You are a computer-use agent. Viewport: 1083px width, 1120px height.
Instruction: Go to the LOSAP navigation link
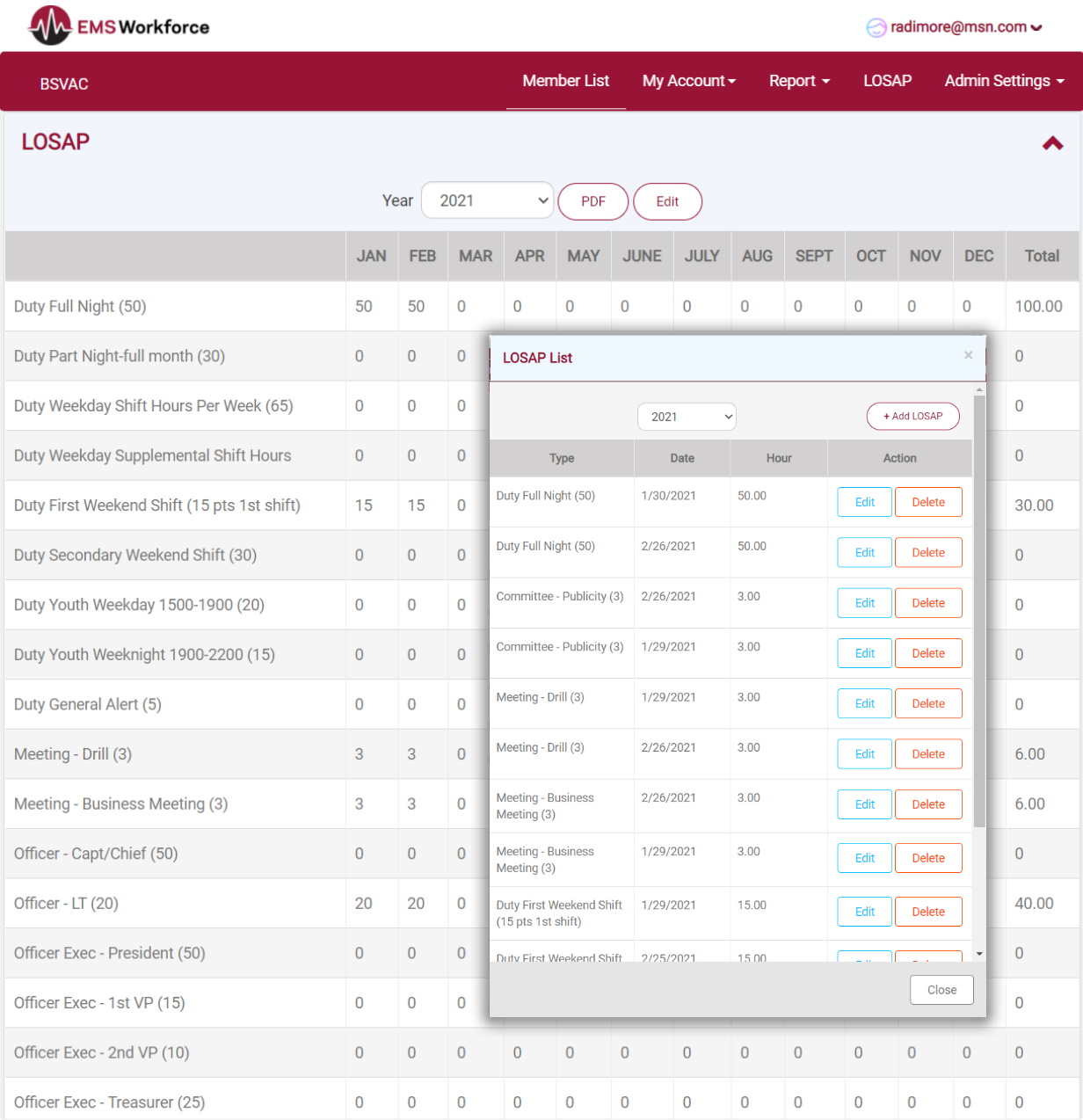(x=887, y=81)
